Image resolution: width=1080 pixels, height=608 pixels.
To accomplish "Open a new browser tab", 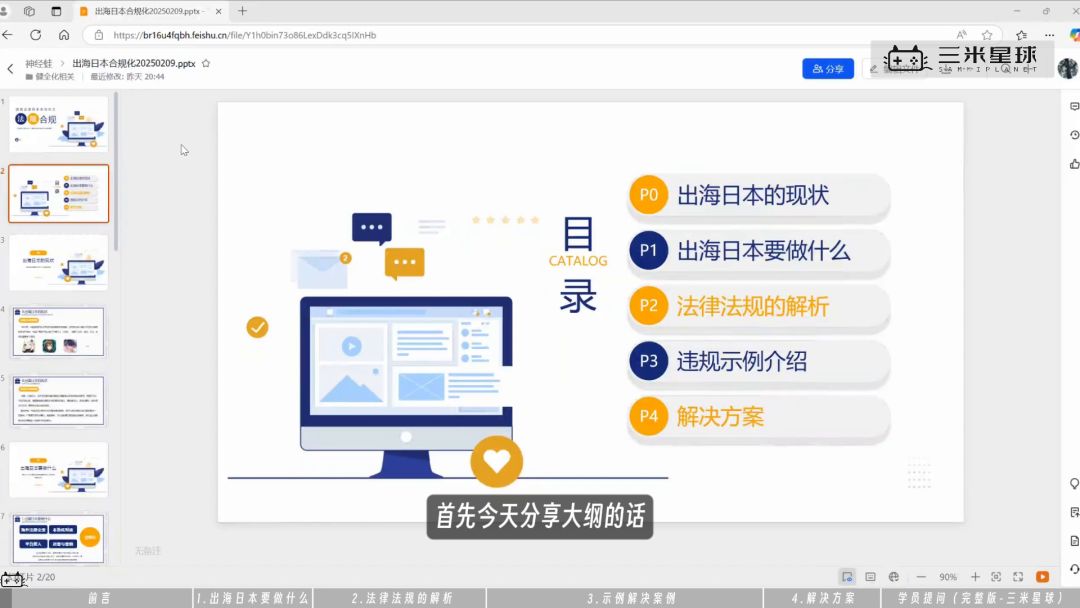I will point(242,11).
